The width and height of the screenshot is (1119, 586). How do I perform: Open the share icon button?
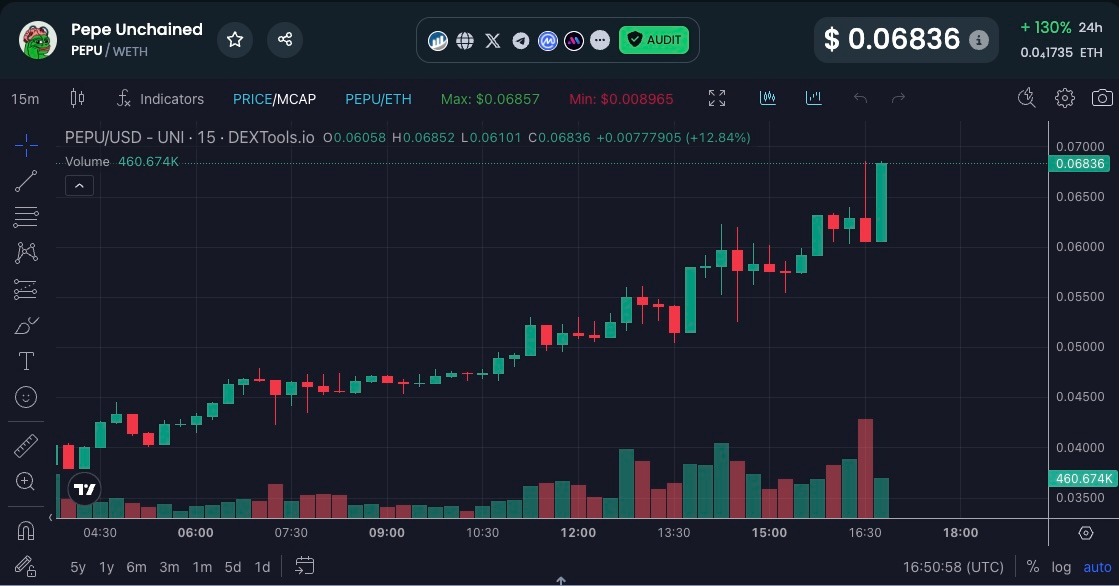click(285, 39)
